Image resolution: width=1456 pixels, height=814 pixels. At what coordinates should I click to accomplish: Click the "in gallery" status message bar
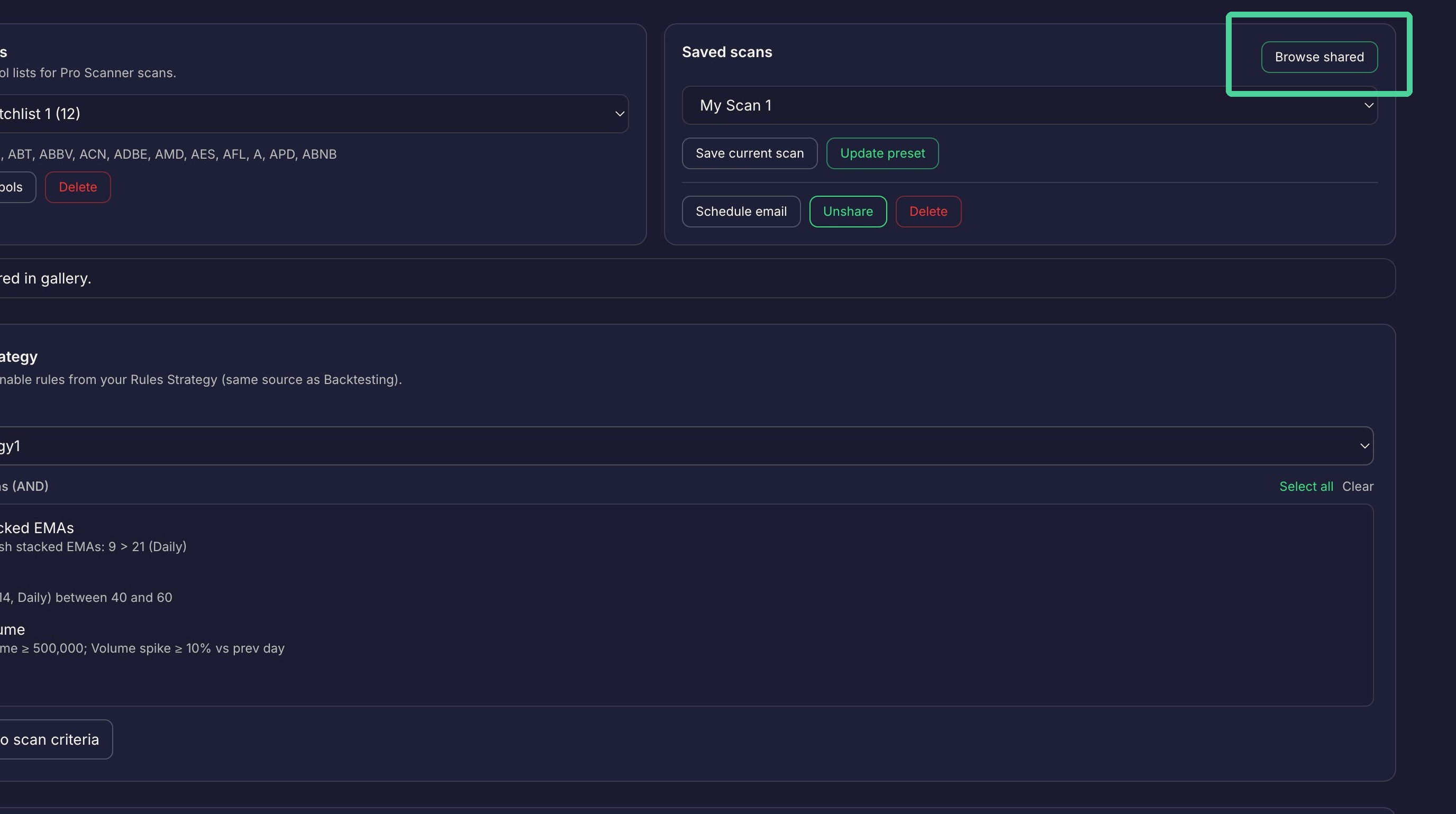coord(697,279)
